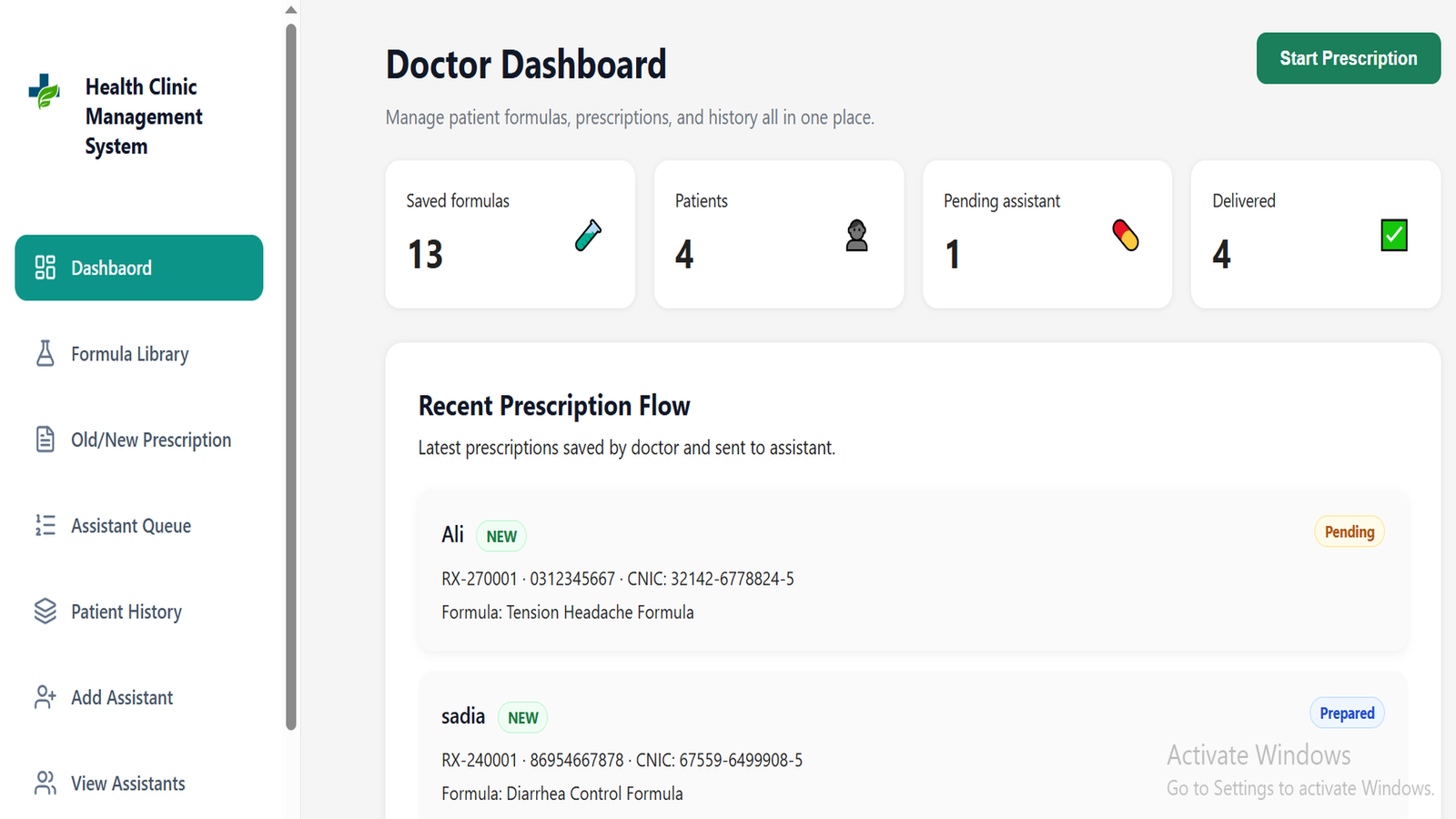The width and height of the screenshot is (1456, 819).
Task: Click Formula: Tension Headache Formula text
Action: coord(568,612)
